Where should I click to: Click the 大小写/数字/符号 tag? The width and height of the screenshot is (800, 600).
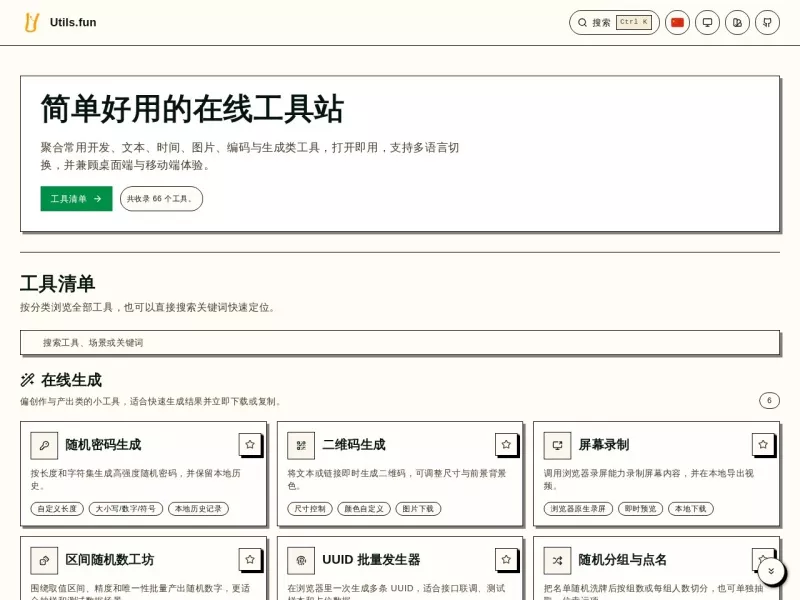(x=126, y=509)
